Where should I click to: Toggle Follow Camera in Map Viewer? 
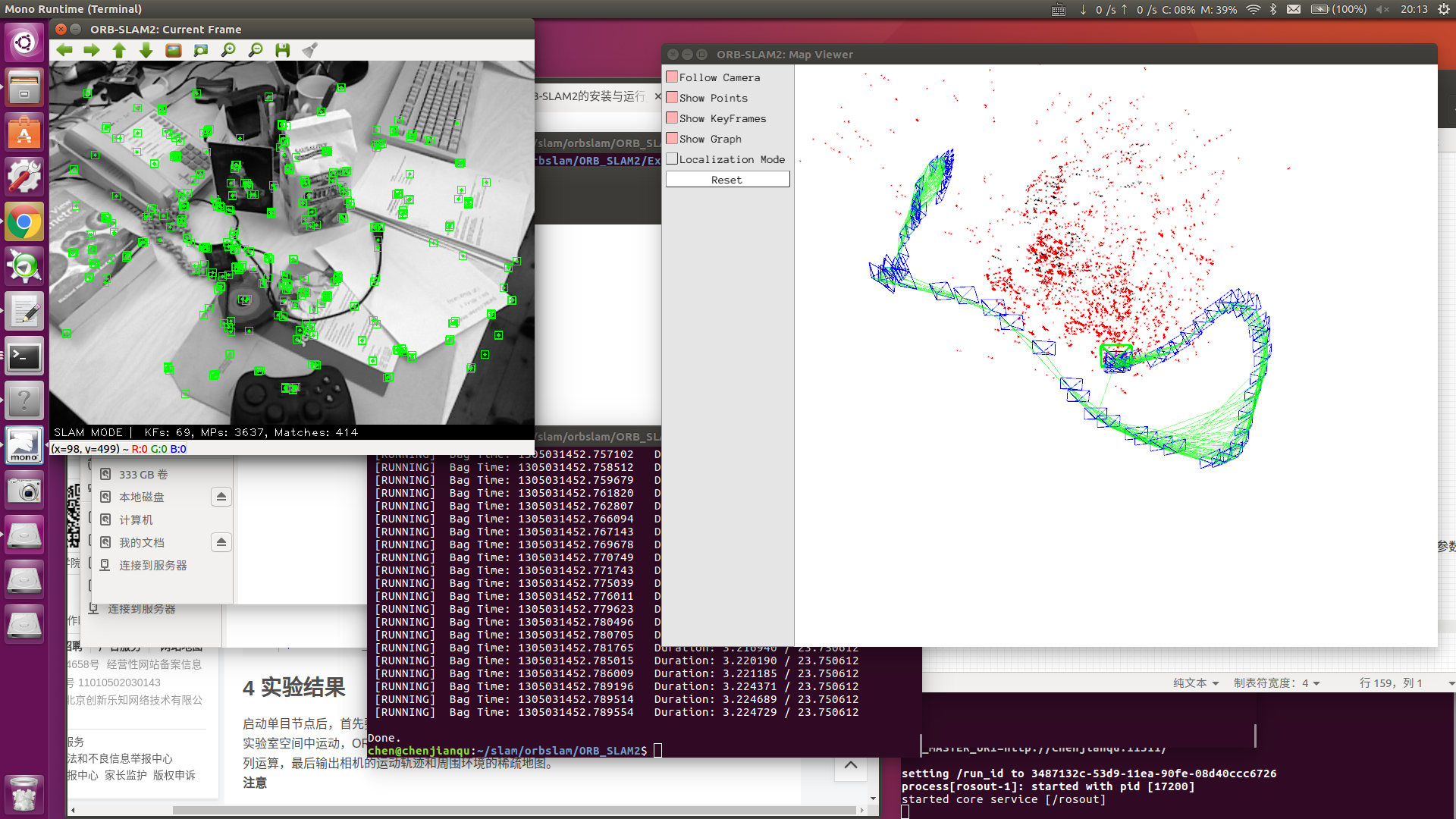(672, 77)
